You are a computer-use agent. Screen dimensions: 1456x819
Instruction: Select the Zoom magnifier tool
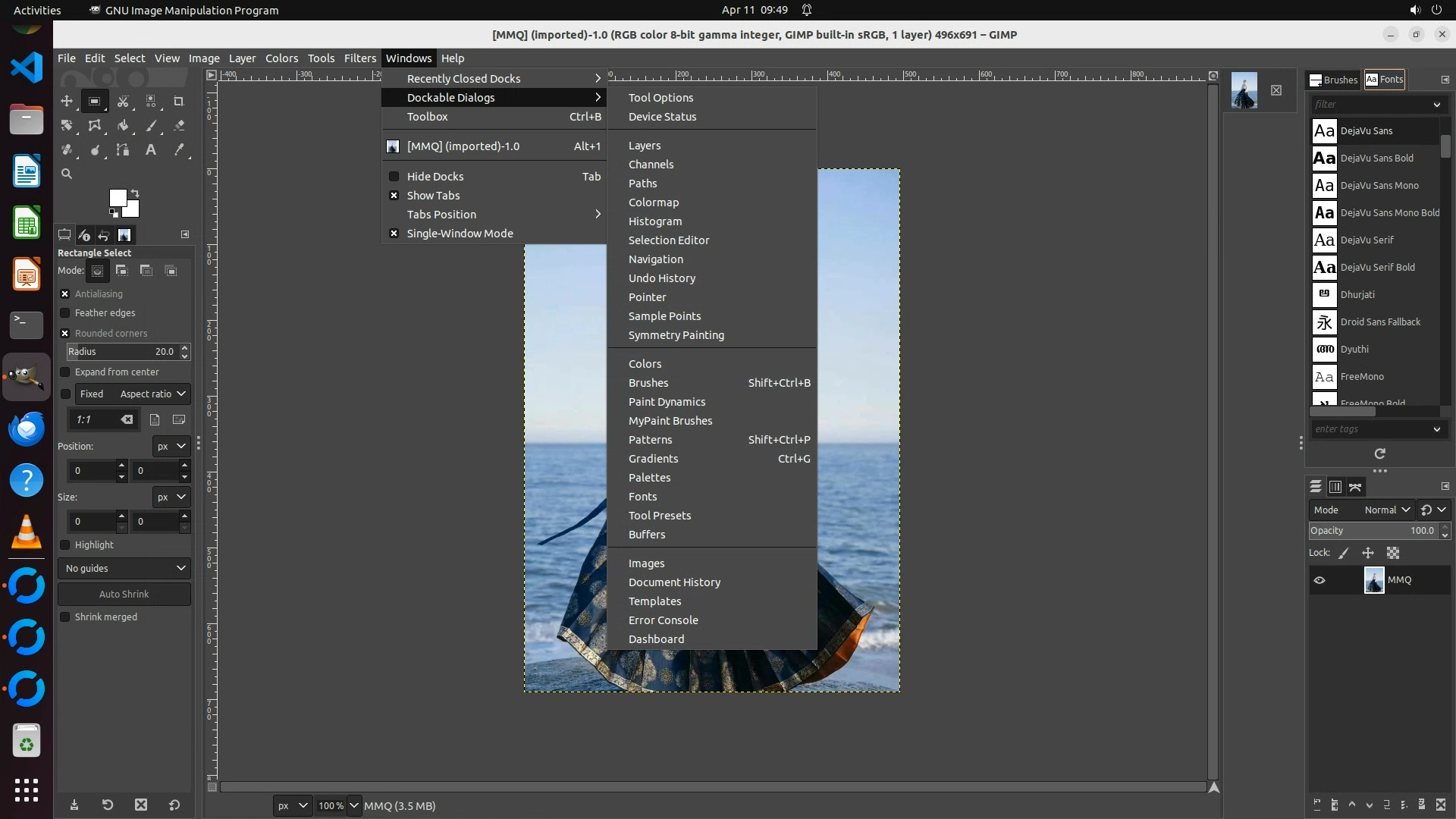(x=67, y=174)
